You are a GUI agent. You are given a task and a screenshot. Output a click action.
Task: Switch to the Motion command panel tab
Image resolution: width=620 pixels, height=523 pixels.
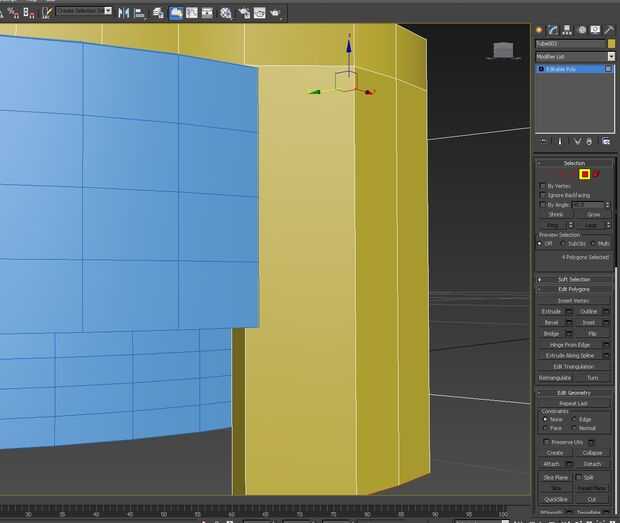(582, 30)
